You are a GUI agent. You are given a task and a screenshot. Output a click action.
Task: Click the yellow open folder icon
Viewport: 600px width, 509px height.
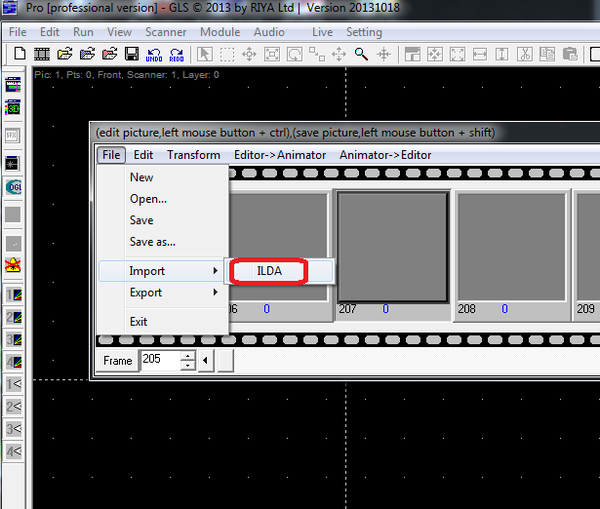65,54
